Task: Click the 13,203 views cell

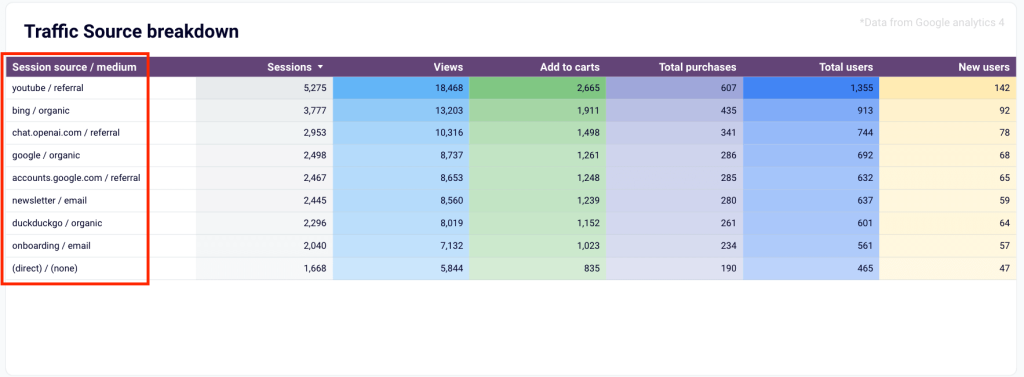Action: point(401,110)
